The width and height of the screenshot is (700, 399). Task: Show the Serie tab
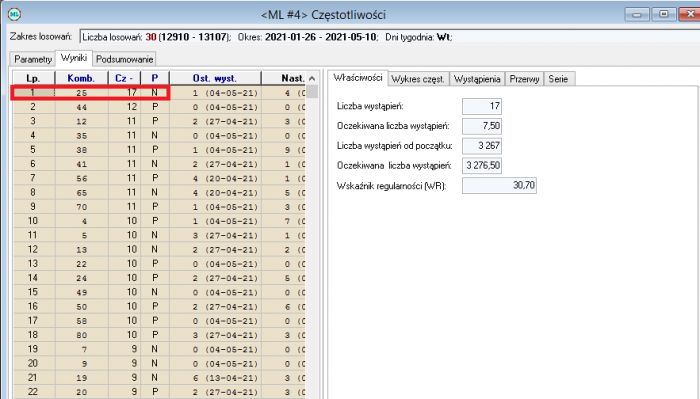(558, 79)
